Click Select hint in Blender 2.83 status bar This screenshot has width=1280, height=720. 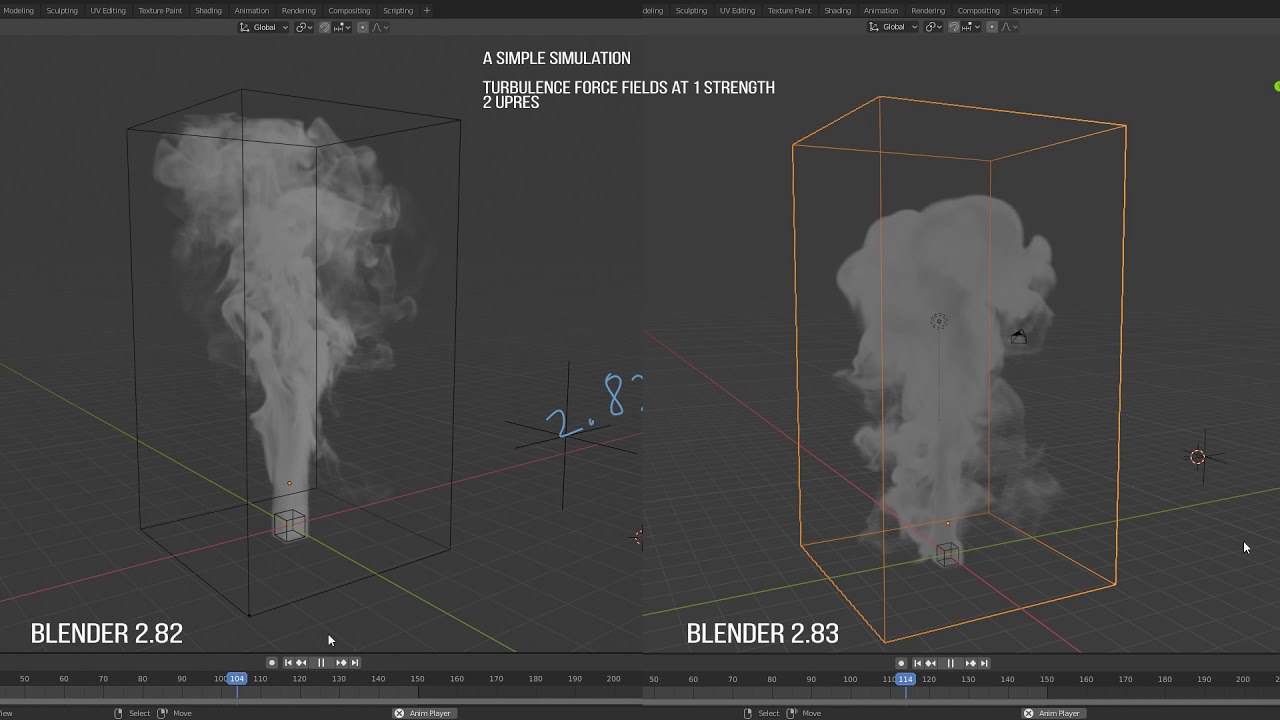pos(768,713)
